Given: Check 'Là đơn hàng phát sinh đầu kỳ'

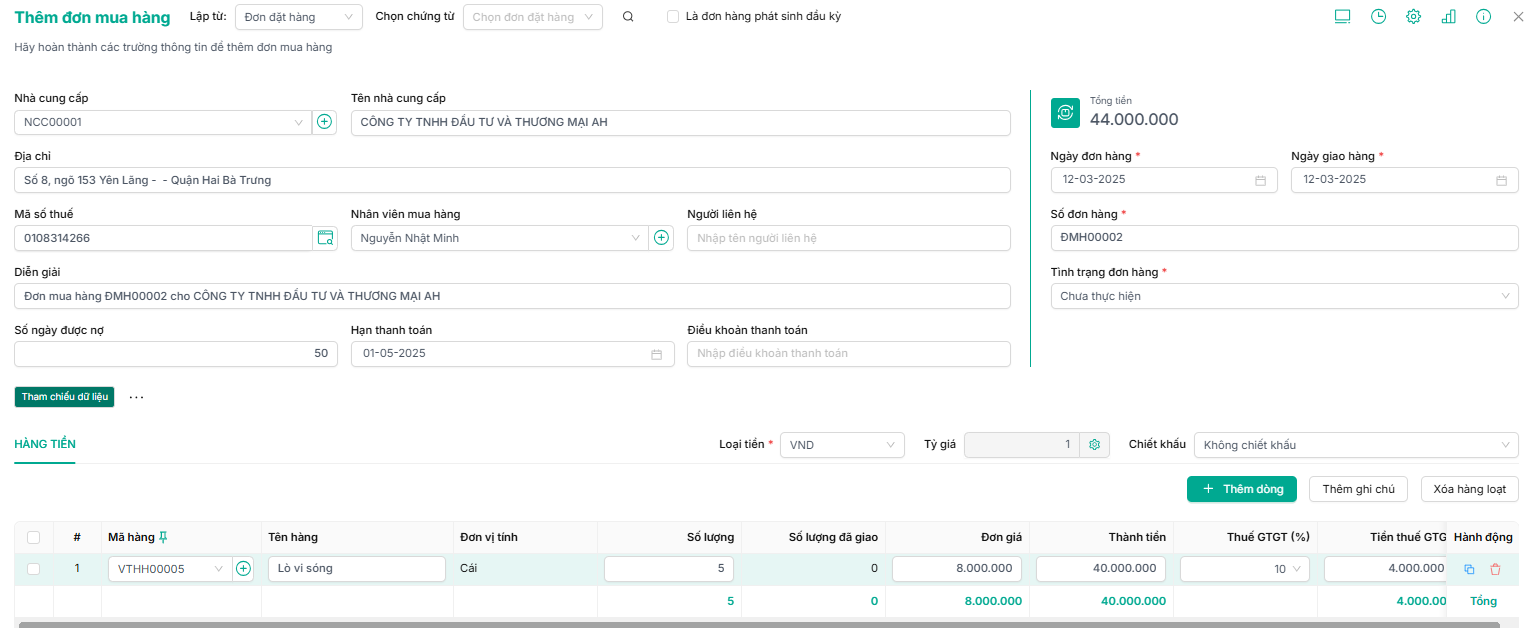Looking at the screenshot, I should [673, 17].
